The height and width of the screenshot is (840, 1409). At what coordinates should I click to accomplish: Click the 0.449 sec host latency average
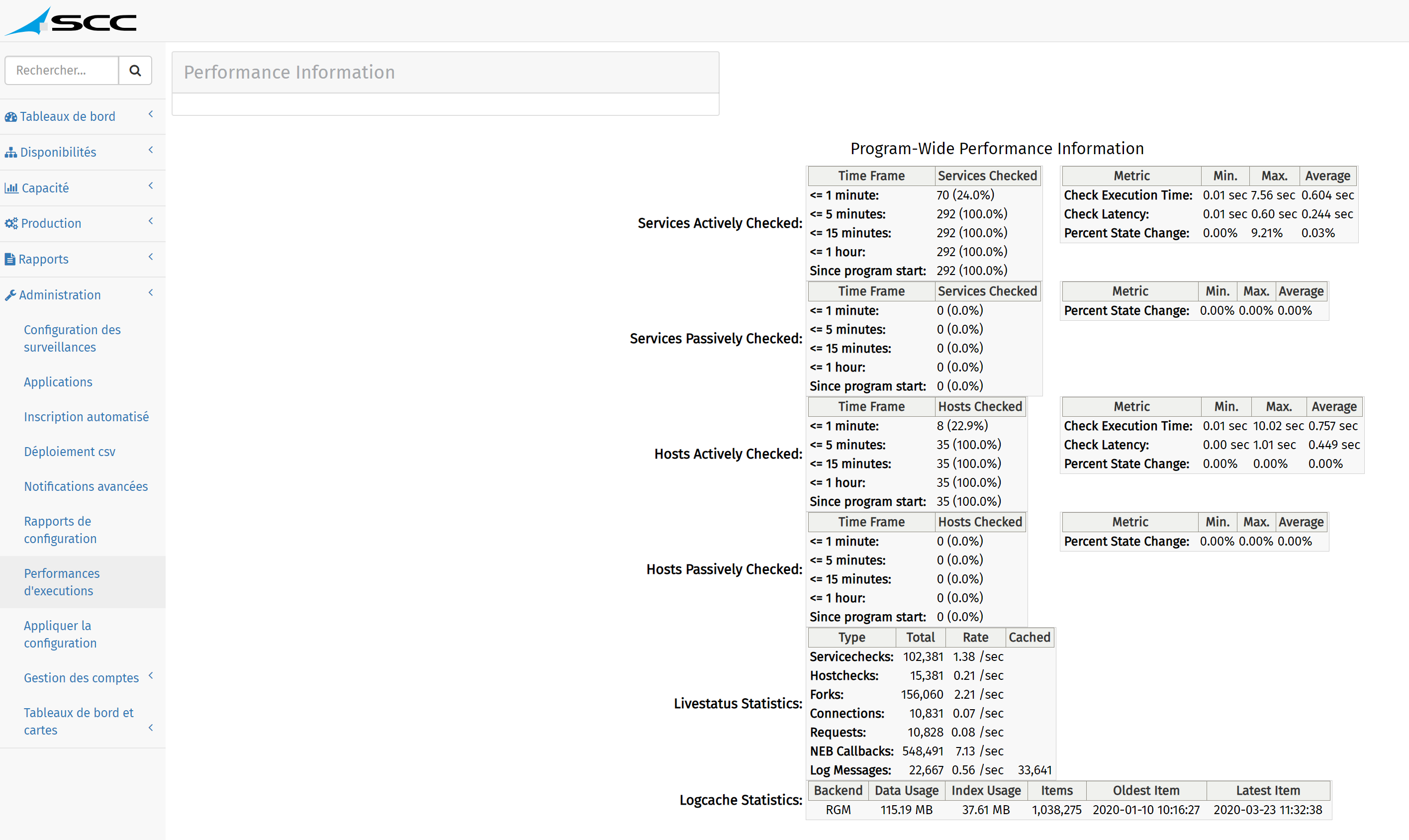(x=1334, y=445)
